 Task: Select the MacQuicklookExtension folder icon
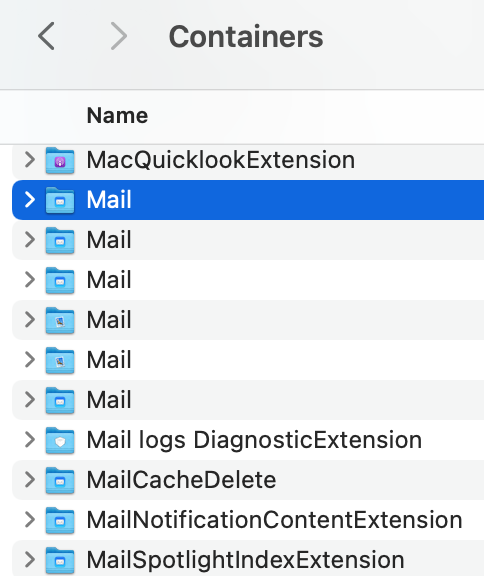60,160
